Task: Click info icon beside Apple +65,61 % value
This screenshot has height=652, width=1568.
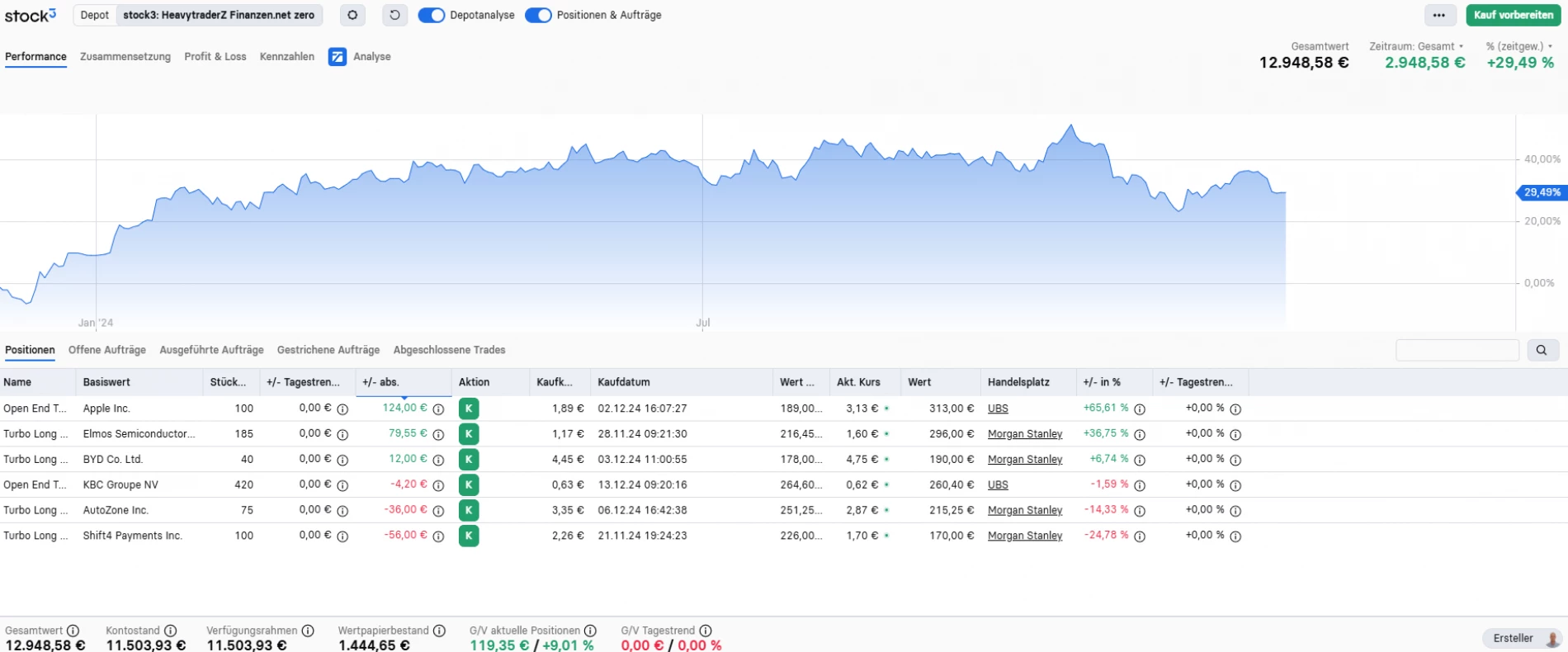Action: (x=1140, y=409)
